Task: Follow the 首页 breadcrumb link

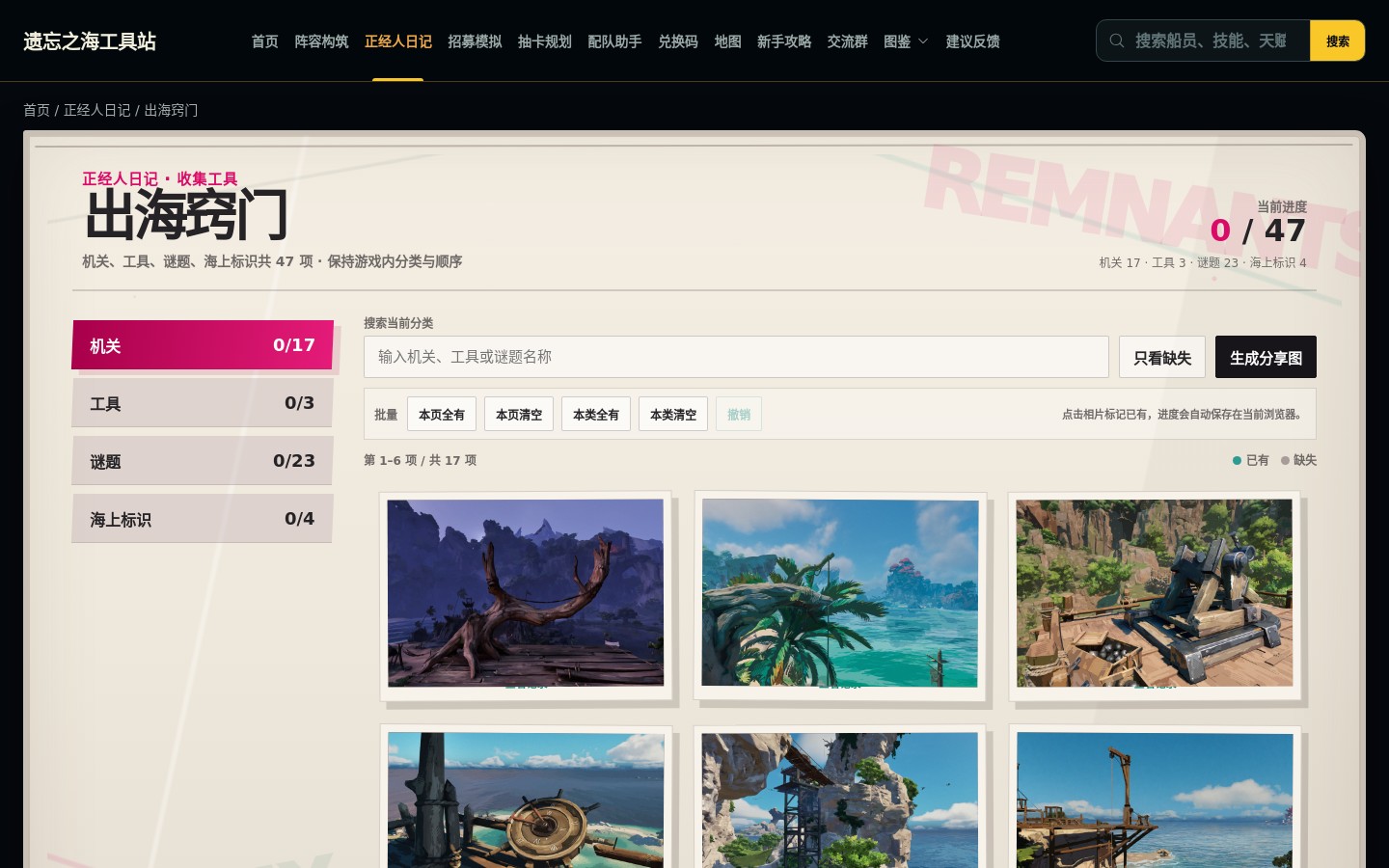Action: click(x=37, y=110)
